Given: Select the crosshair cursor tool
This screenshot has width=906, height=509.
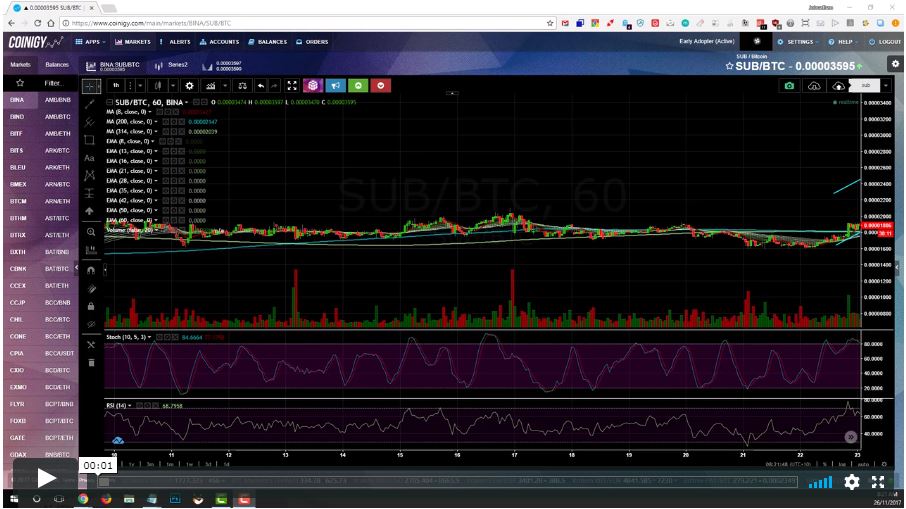Looking at the screenshot, I should 90,87.
